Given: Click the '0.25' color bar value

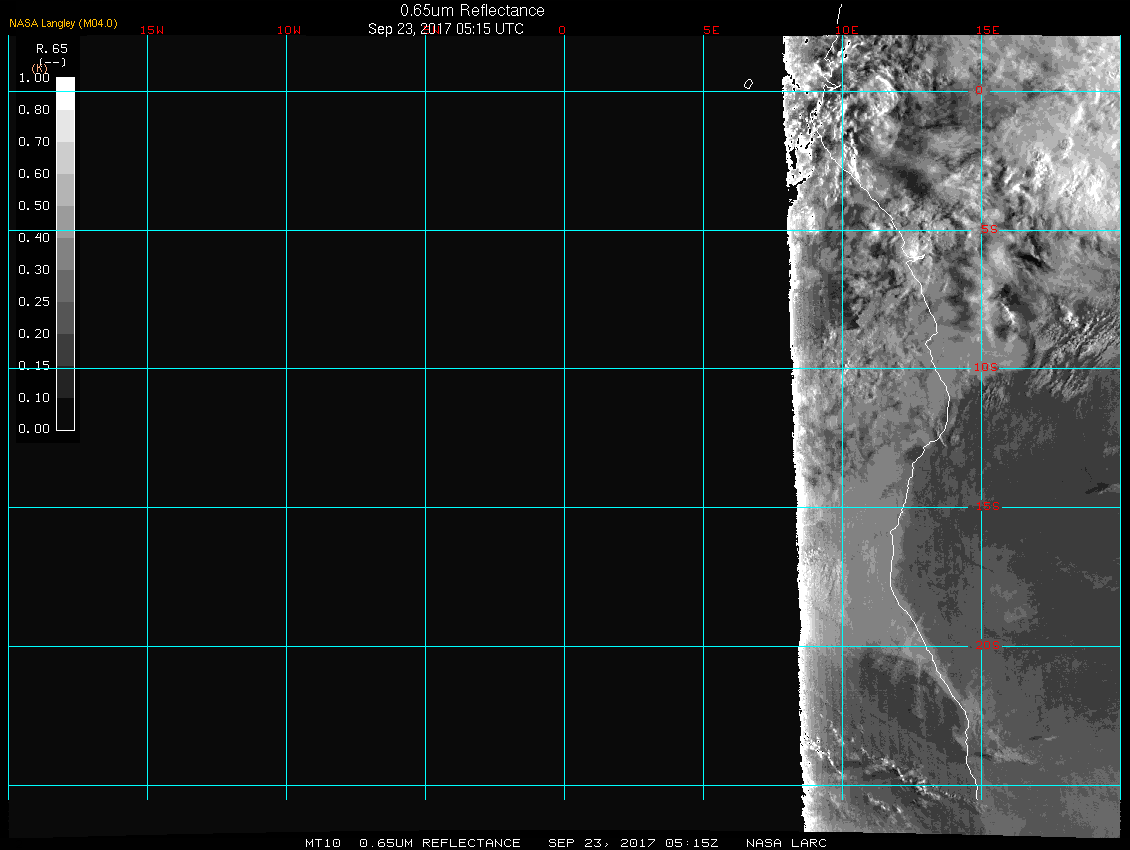Looking at the screenshot, I should [x=34, y=301].
